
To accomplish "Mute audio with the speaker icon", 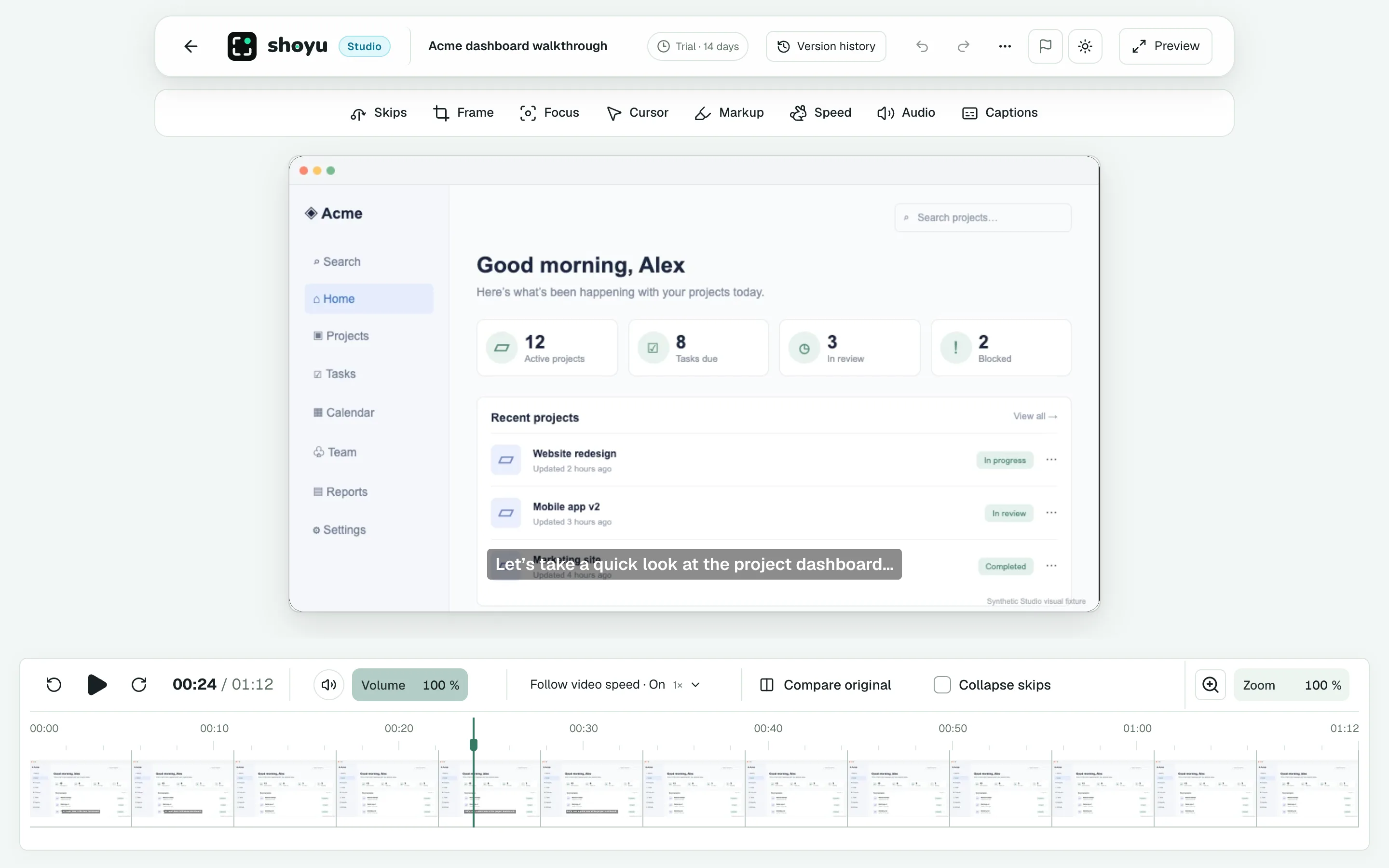I will (329, 684).
